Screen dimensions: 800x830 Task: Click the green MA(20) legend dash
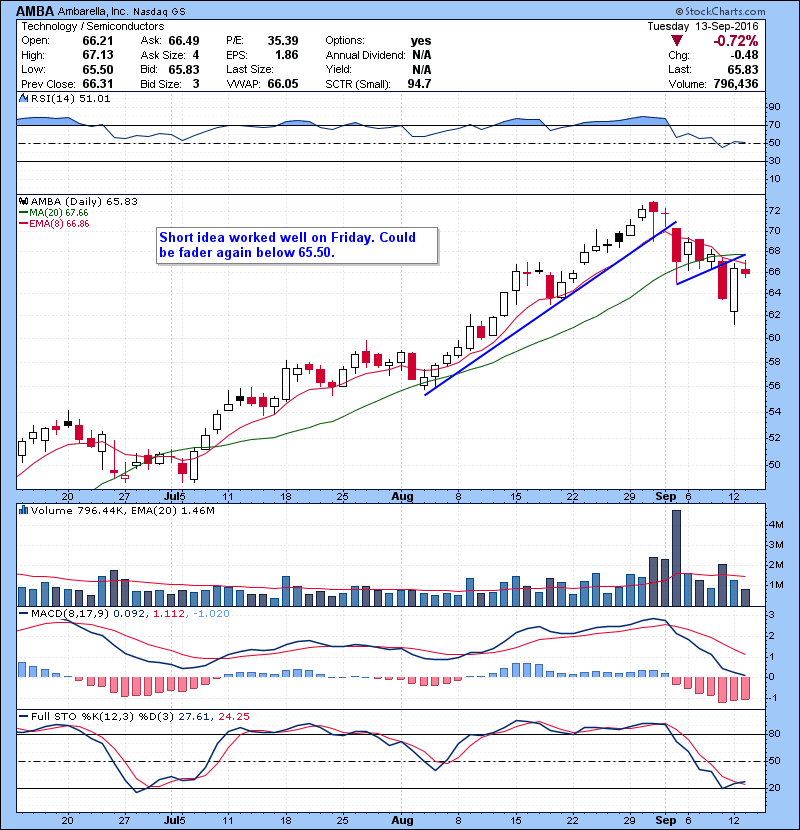23,212
